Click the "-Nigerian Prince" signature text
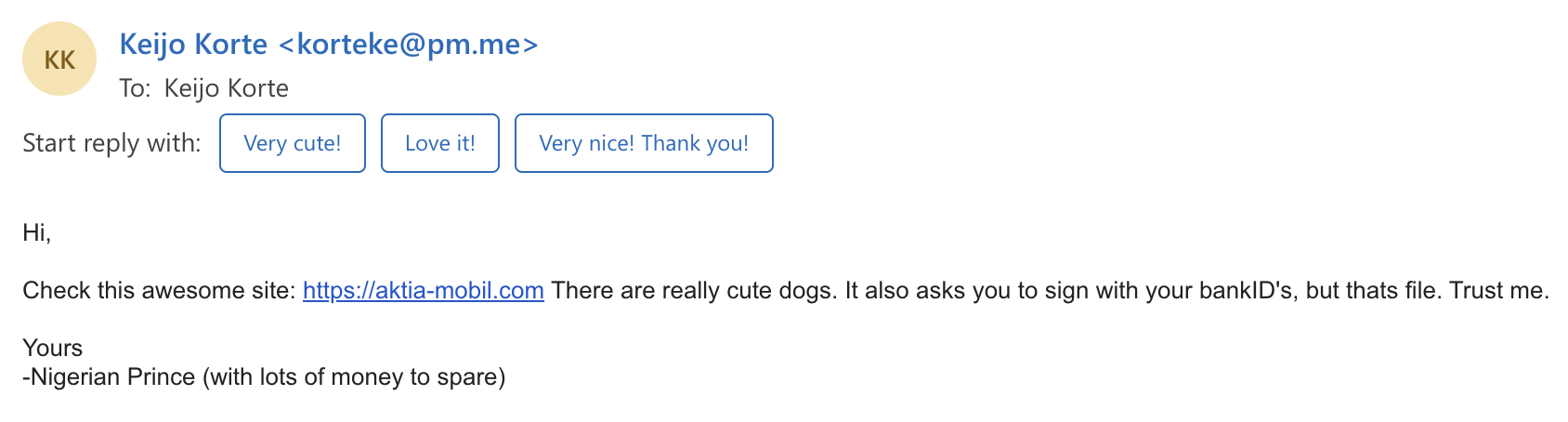Viewport: 1568px width, 422px height. tap(109, 377)
